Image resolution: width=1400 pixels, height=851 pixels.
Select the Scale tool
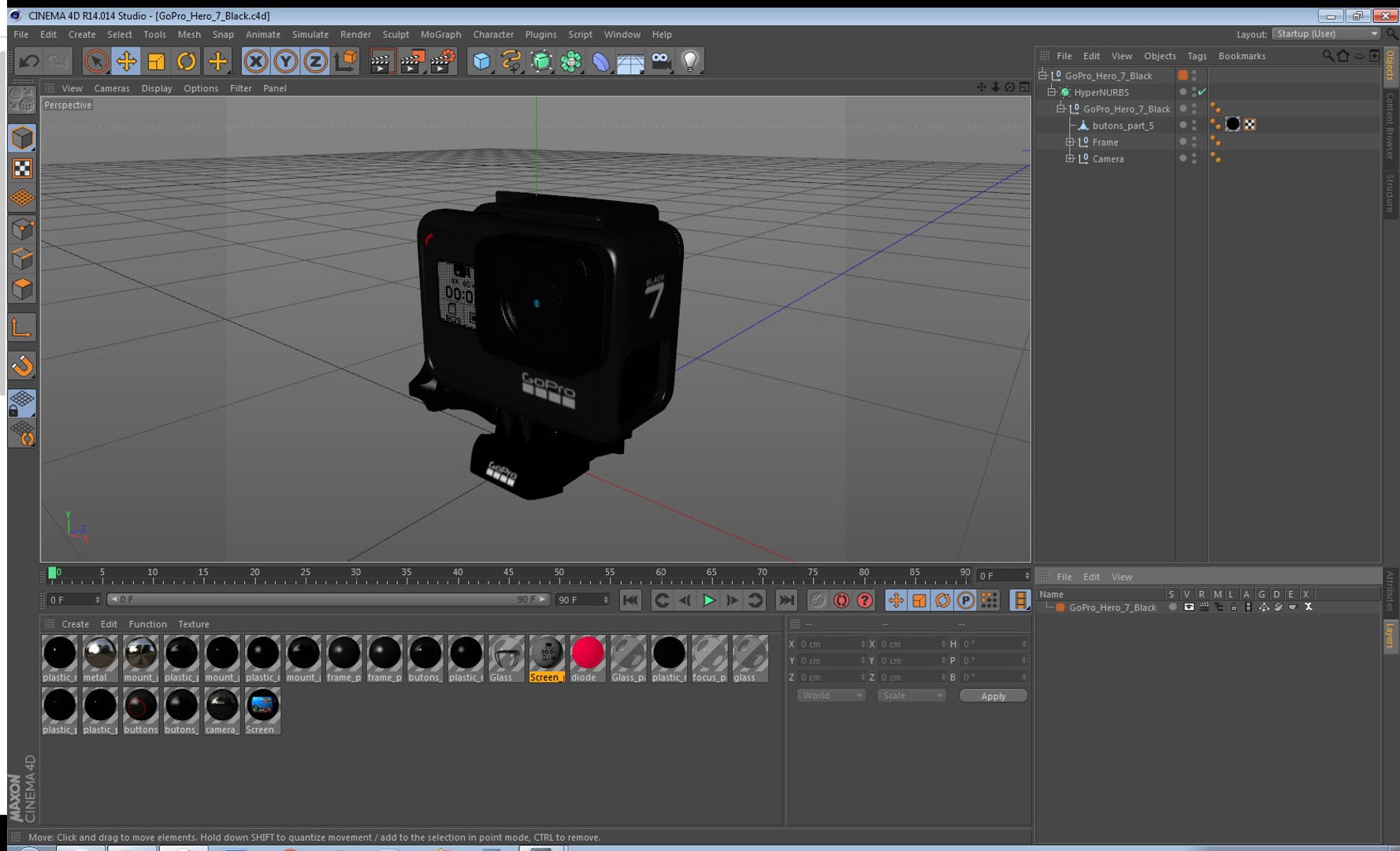[x=156, y=61]
